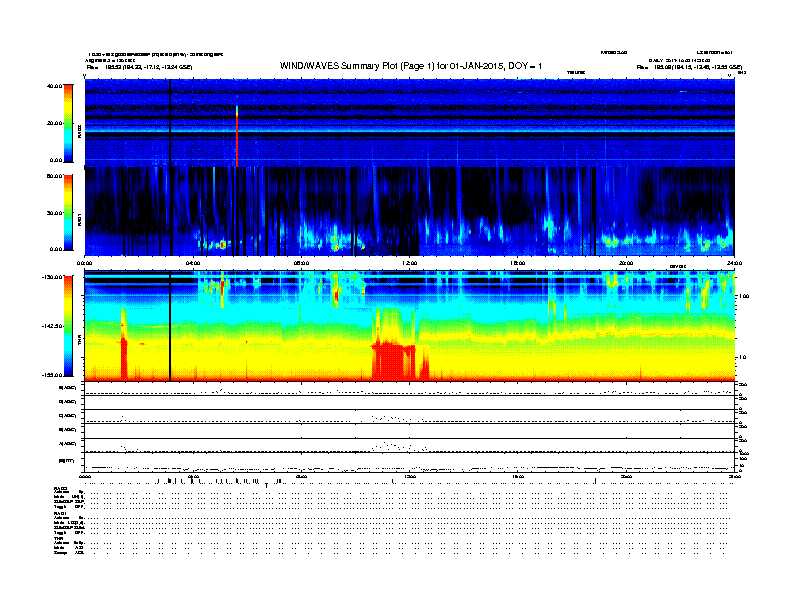Click the 30.00 label on RAD1 colorbar
The image size is (792, 612).
click(x=54, y=213)
